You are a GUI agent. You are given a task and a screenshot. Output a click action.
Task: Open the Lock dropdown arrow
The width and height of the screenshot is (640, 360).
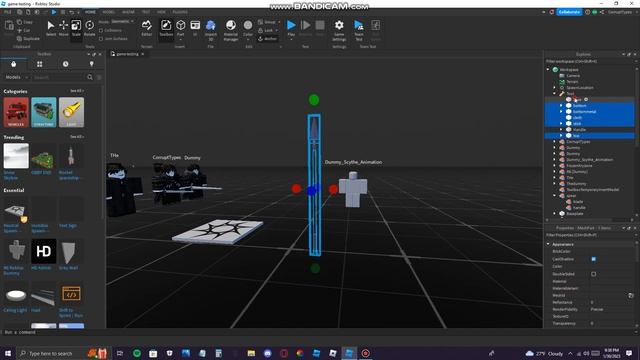[x=276, y=31]
